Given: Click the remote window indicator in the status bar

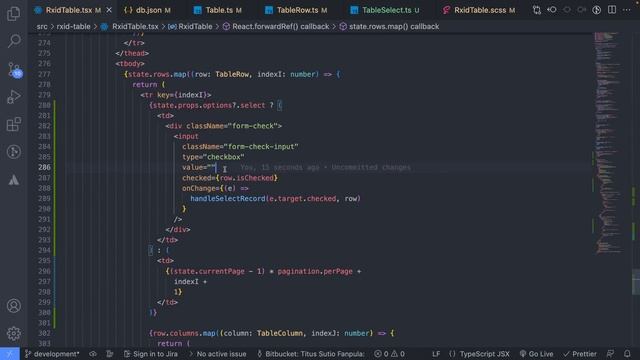Looking at the screenshot, I should pyautogui.click(x=10, y=354).
